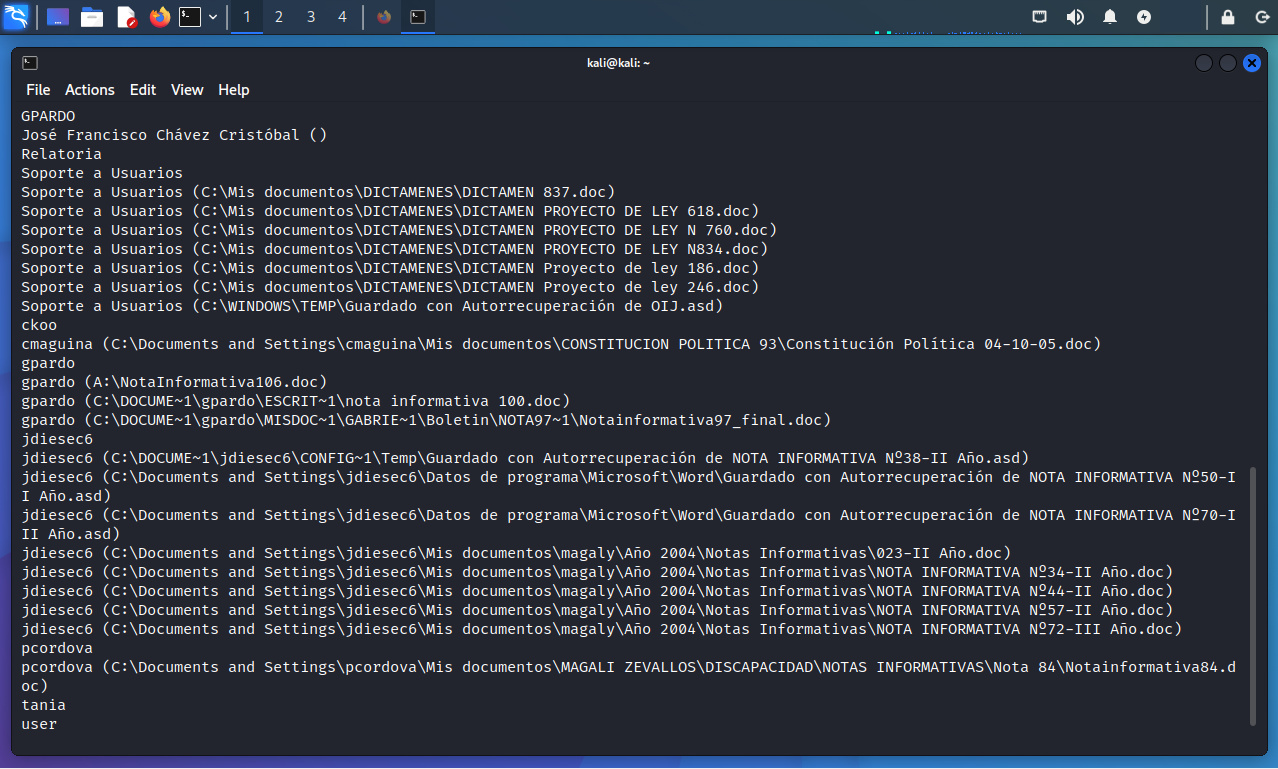Switch to workspace 2
Viewport: 1278px width, 769px height.
(x=279, y=17)
